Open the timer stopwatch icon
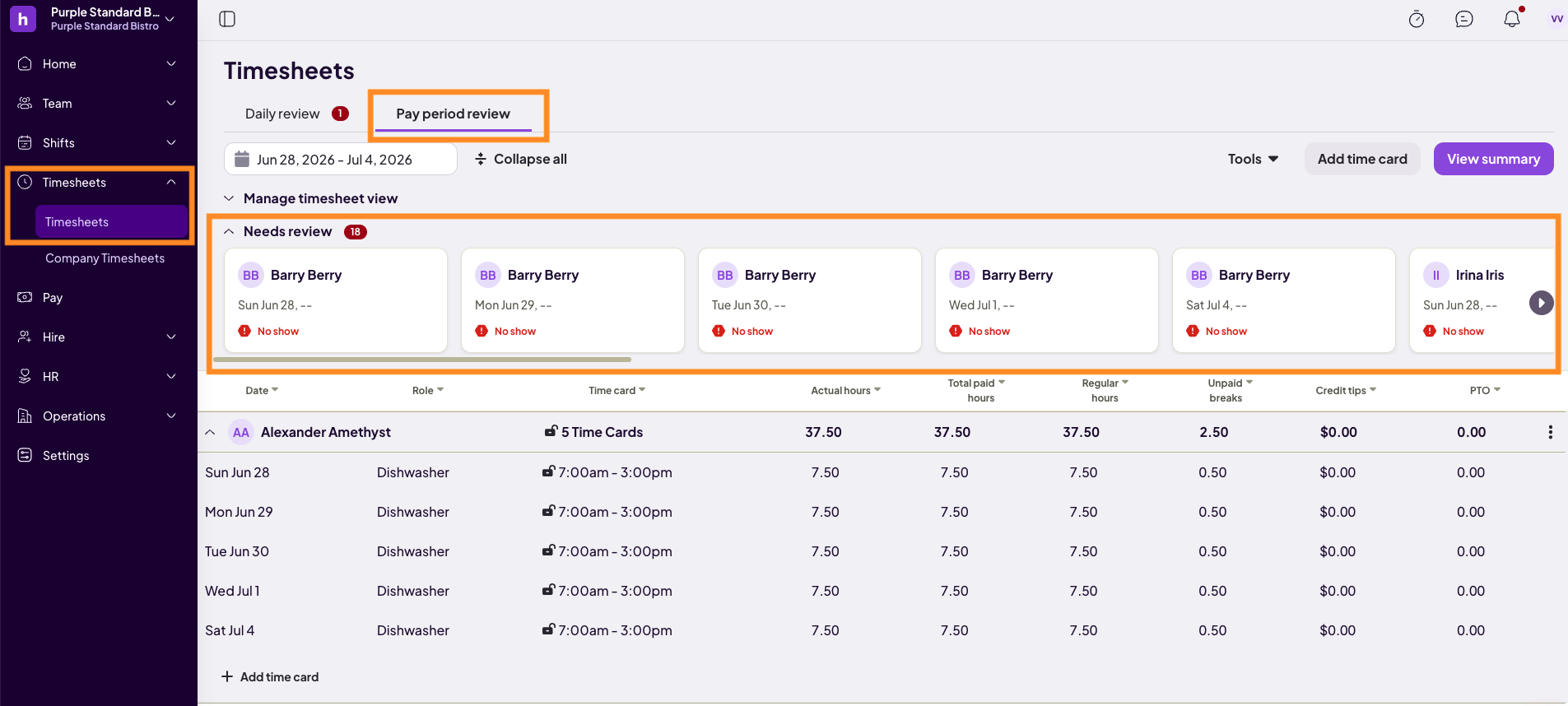This screenshot has height=706, width=1568. [1417, 19]
